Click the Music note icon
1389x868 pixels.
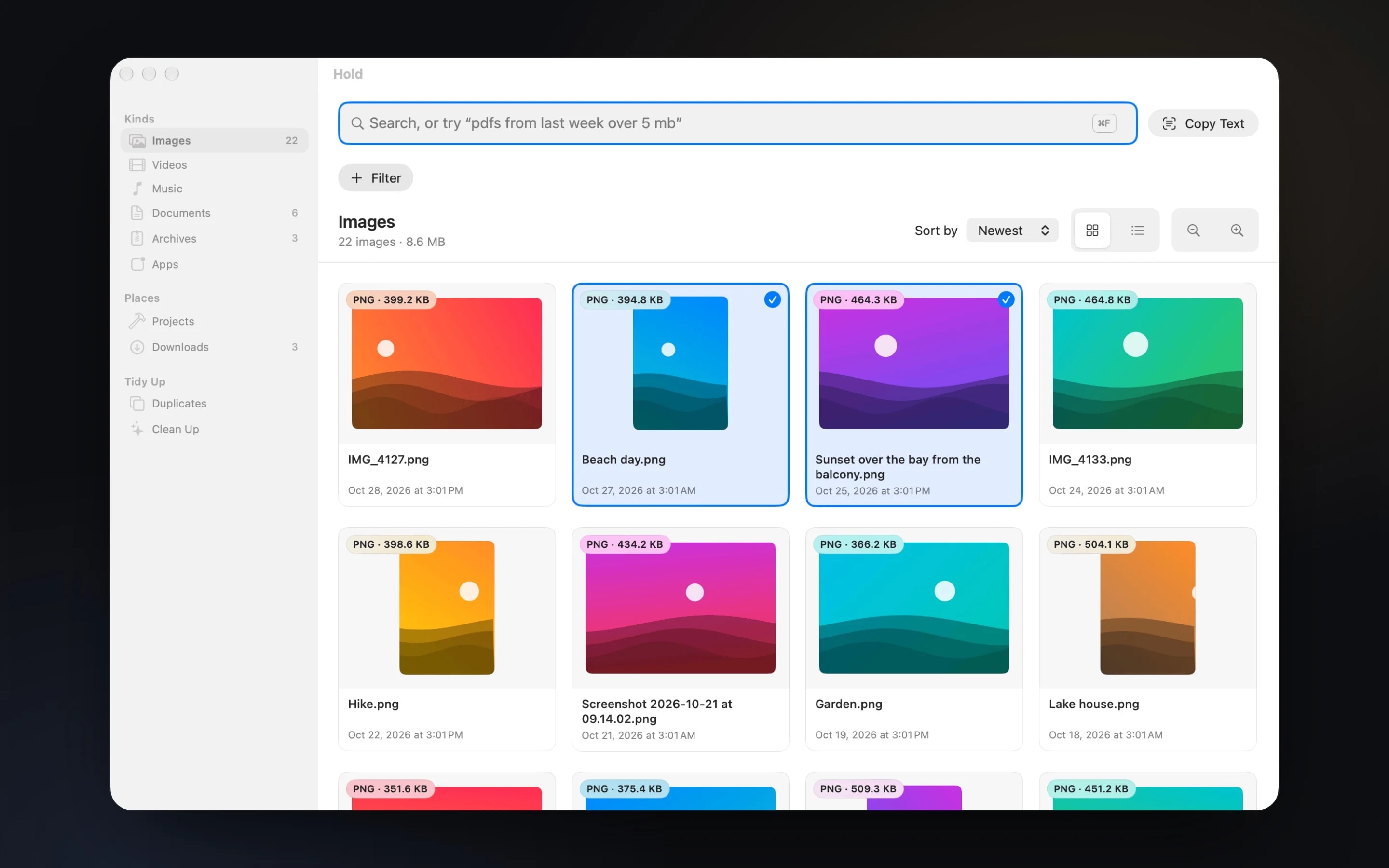[x=137, y=188]
